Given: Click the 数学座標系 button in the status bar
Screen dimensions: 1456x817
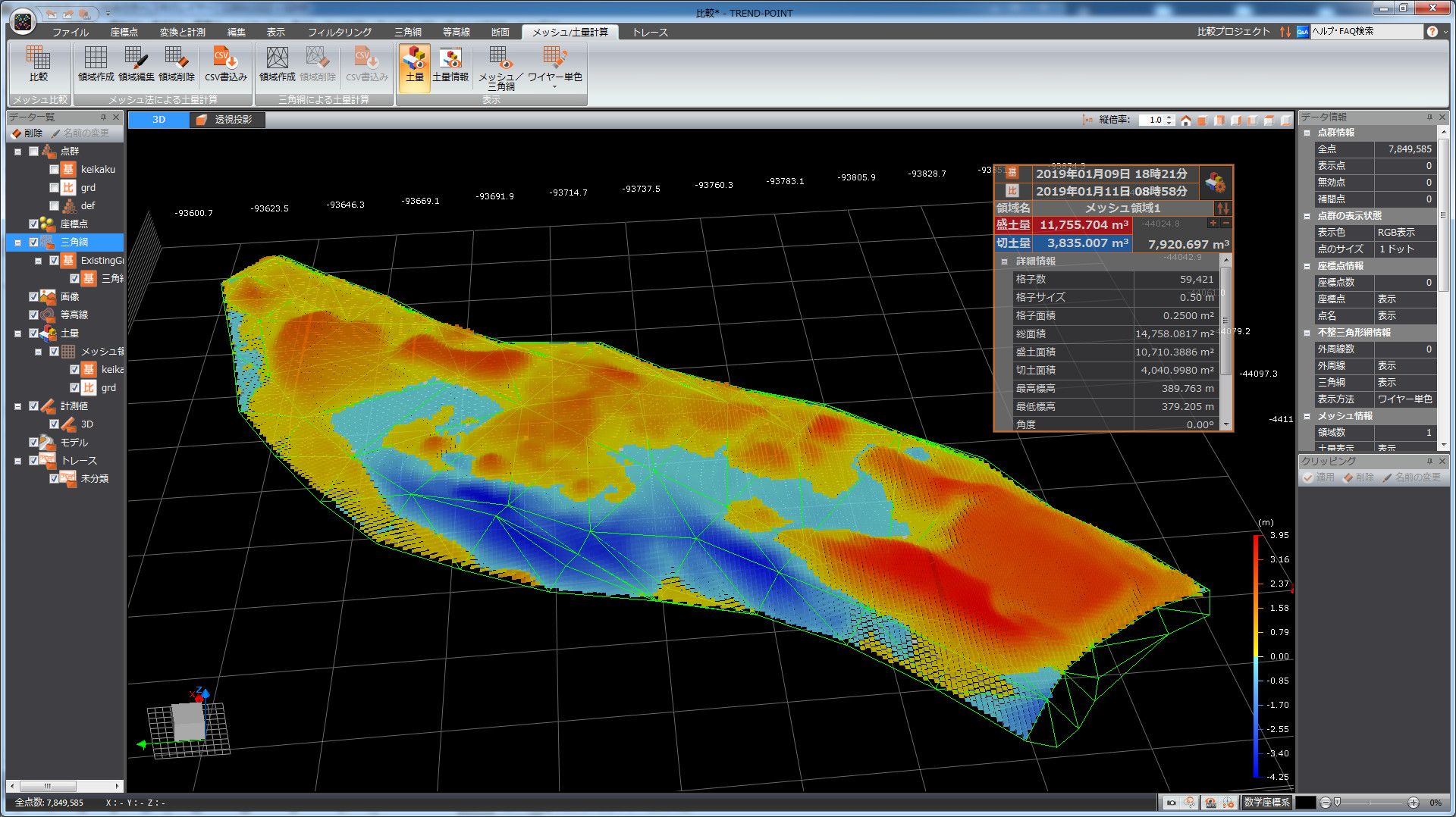Looking at the screenshot, I should pos(1266,802).
